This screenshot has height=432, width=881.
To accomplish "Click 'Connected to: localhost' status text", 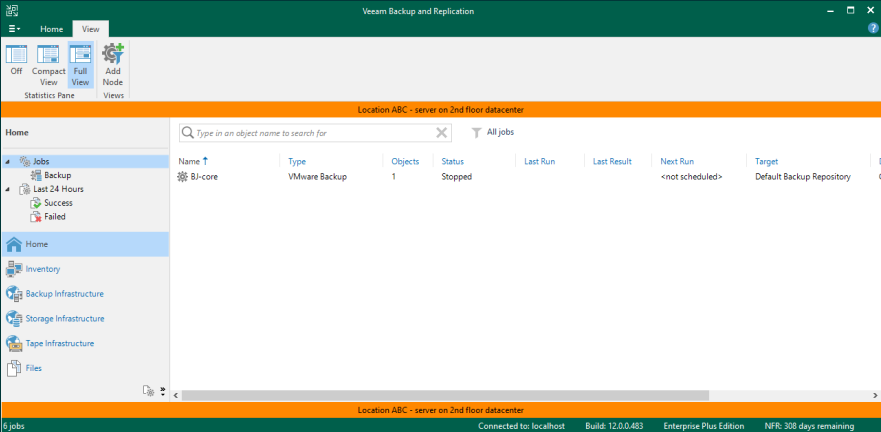I will tap(521, 426).
